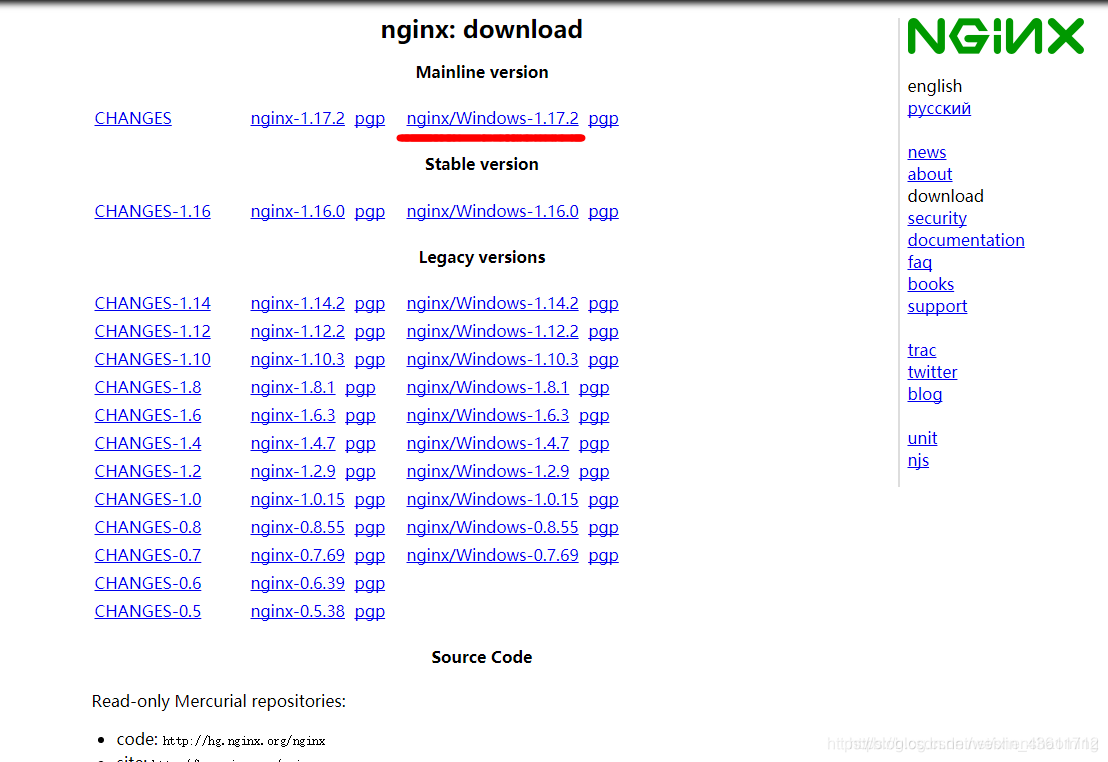The width and height of the screenshot is (1108, 762).
Task: Download nginx/Windows-1.8.1
Action: point(488,387)
